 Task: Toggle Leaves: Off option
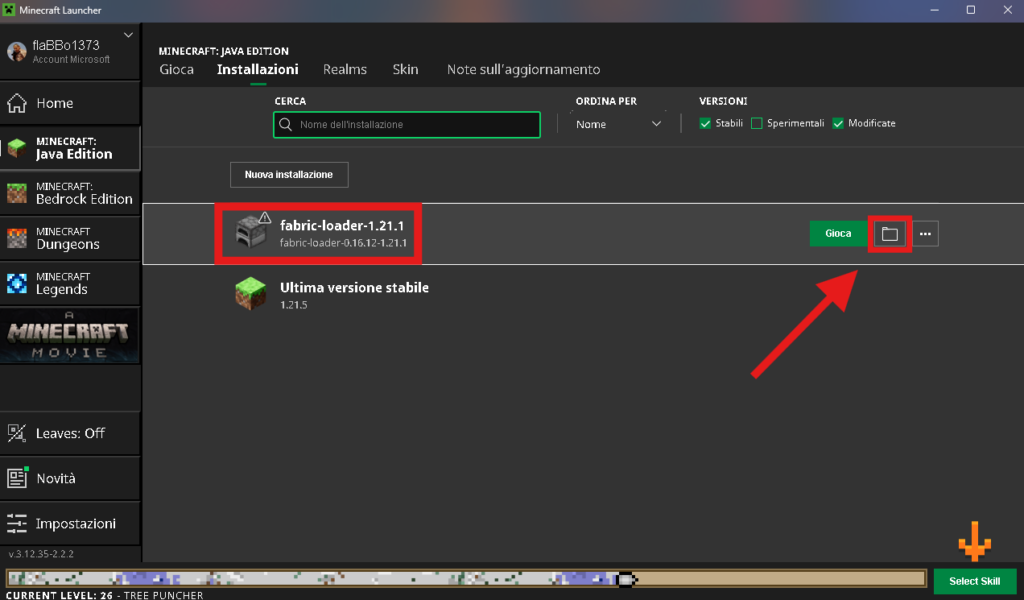[70, 433]
